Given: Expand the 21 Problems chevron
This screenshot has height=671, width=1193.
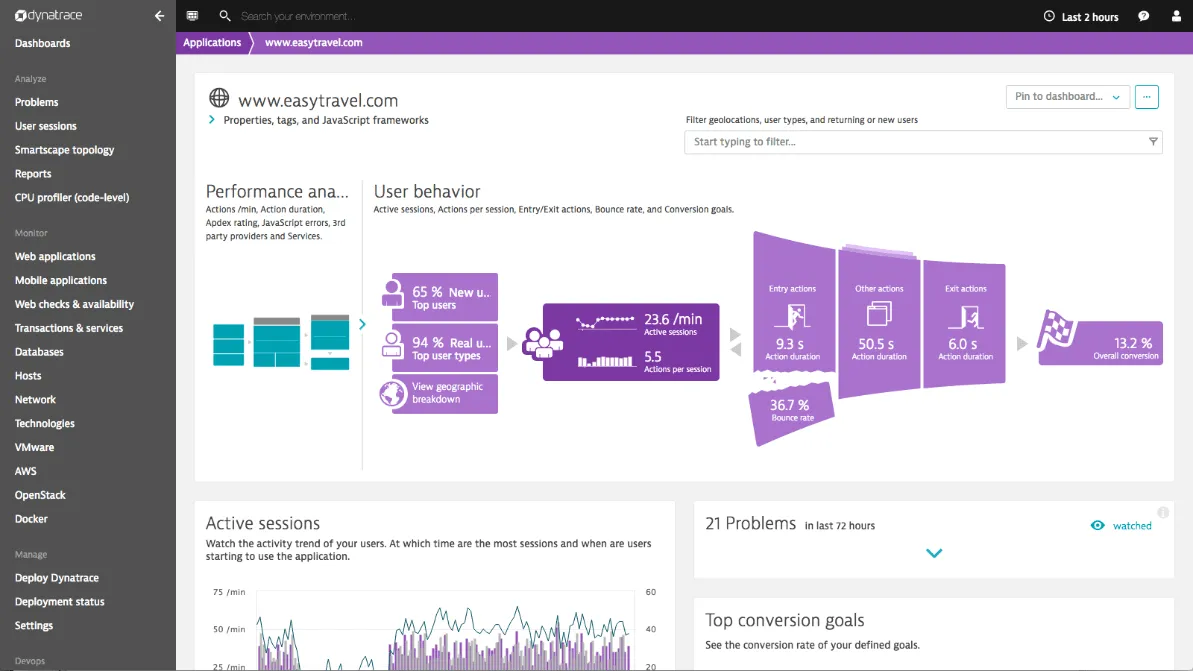Looking at the screenshot, I should [934, 552].
